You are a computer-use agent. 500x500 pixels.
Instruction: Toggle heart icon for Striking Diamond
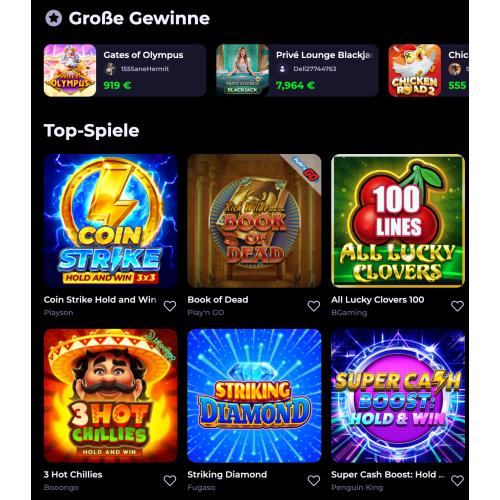click(314, 480)
